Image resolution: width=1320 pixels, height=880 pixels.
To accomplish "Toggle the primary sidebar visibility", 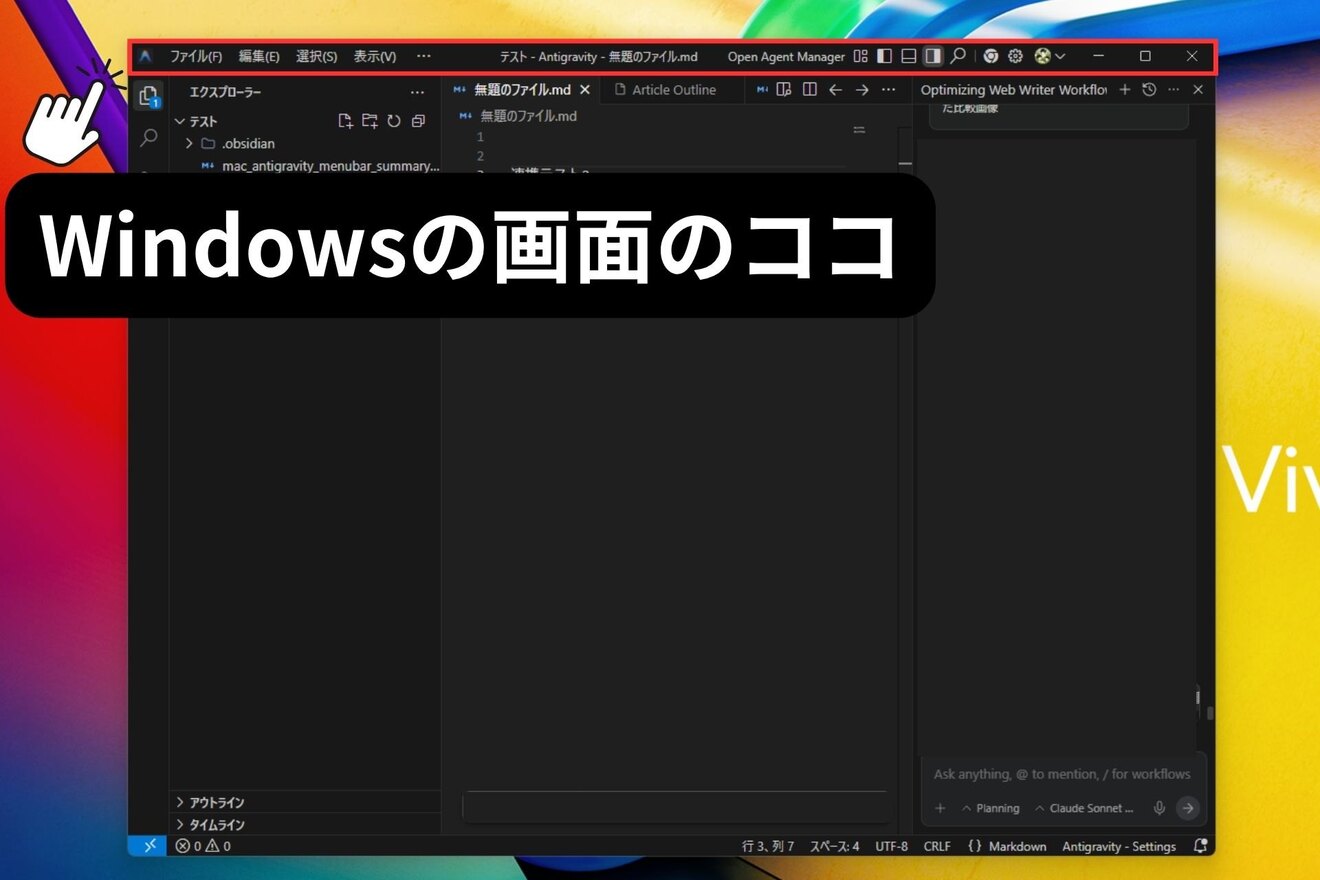I will point(884,56).
